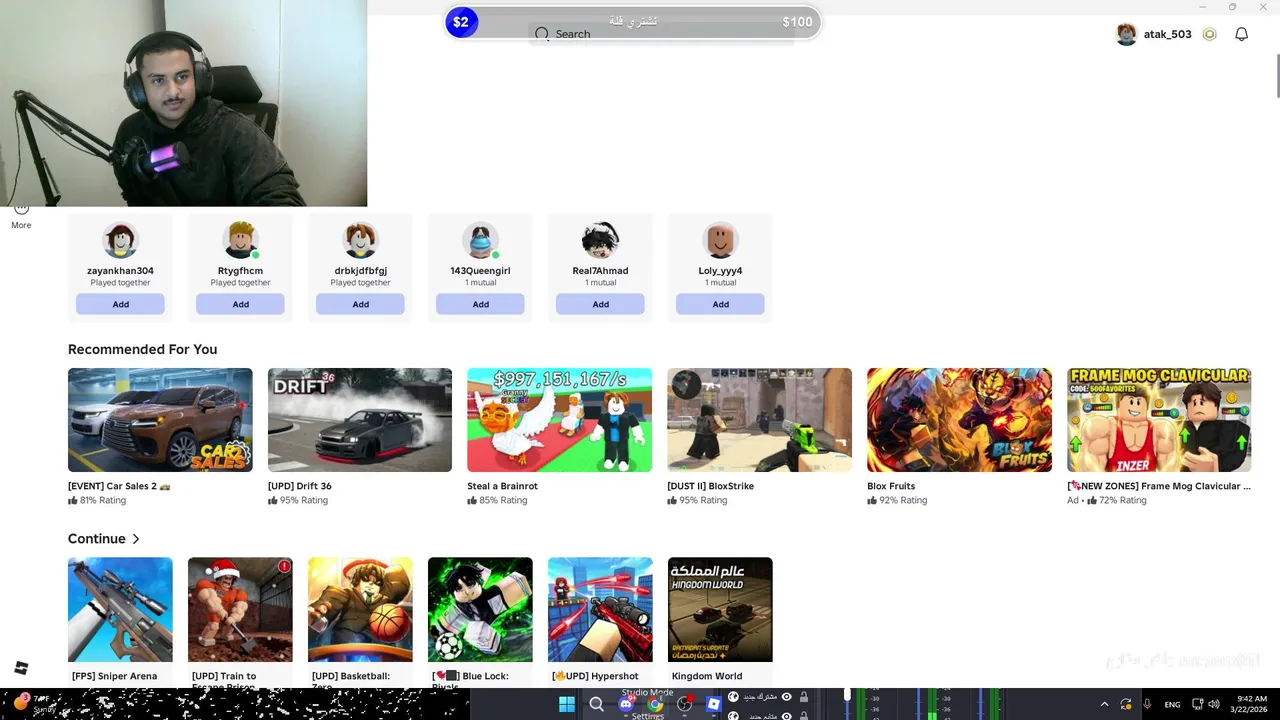
Task: Add drbkjdfbfgj as a friend
Action: pyautogui.click(x=360, y=304)
